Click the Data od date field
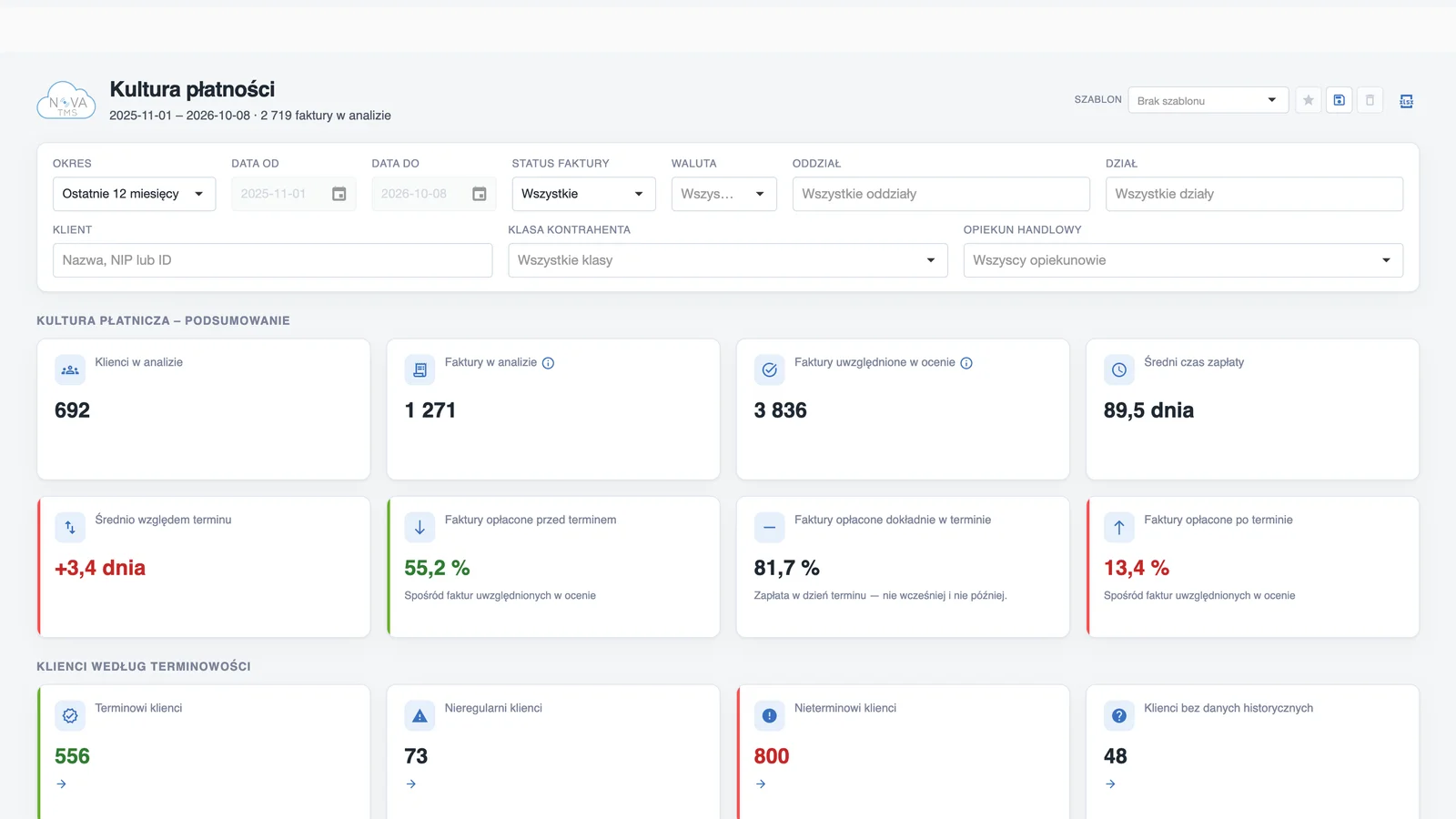The width and height of the screenshot is (1456, 819). tap(293, 194)
